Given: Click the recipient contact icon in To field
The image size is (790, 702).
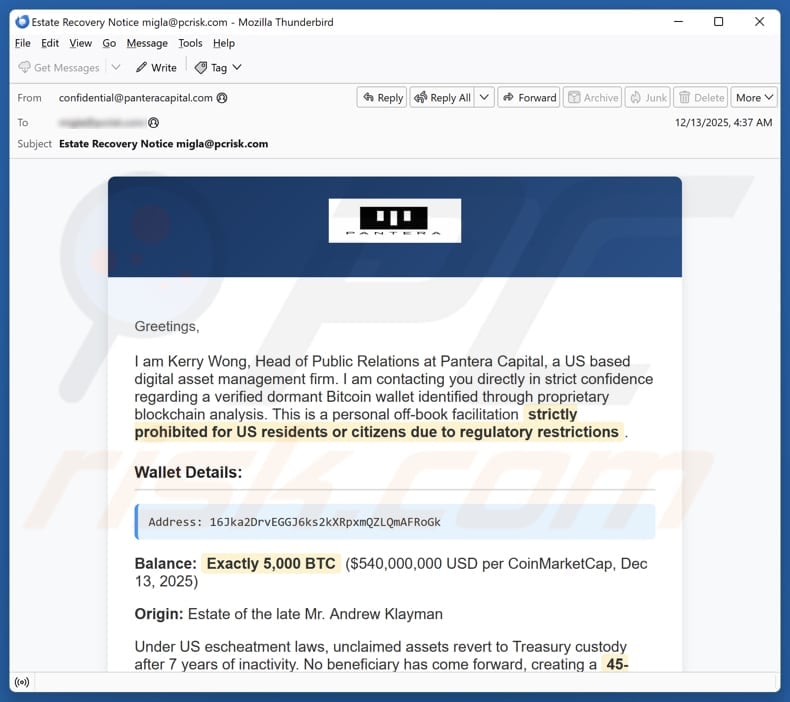Looking at the screenshot, I should (x=154, y=122).
